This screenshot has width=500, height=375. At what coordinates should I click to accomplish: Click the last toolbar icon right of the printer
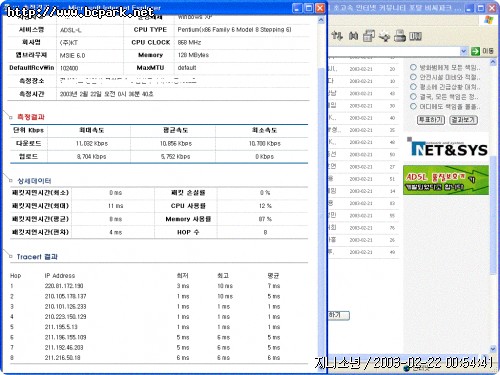coord(415,36)
